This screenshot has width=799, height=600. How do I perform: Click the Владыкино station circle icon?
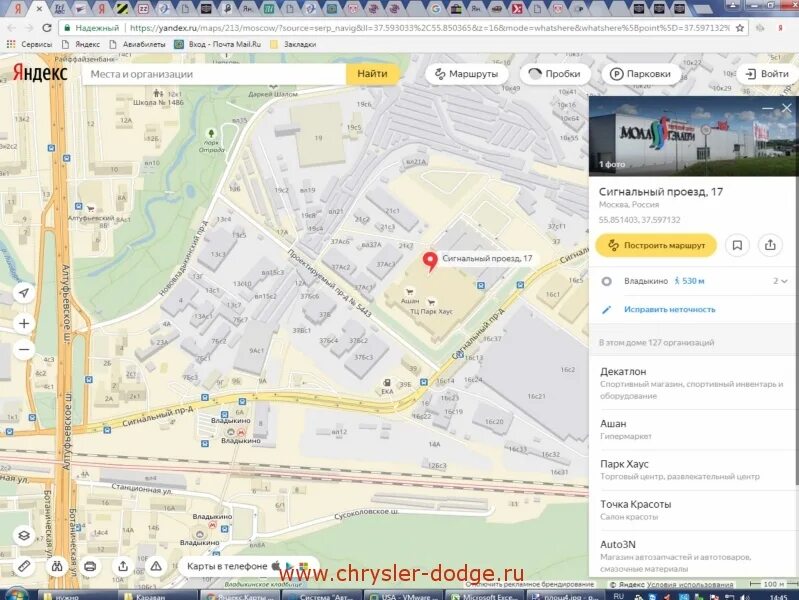tap(606, 281)
